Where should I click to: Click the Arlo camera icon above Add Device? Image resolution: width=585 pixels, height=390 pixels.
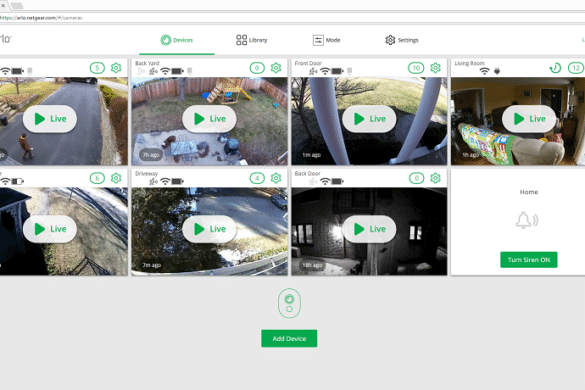(289, 303)
